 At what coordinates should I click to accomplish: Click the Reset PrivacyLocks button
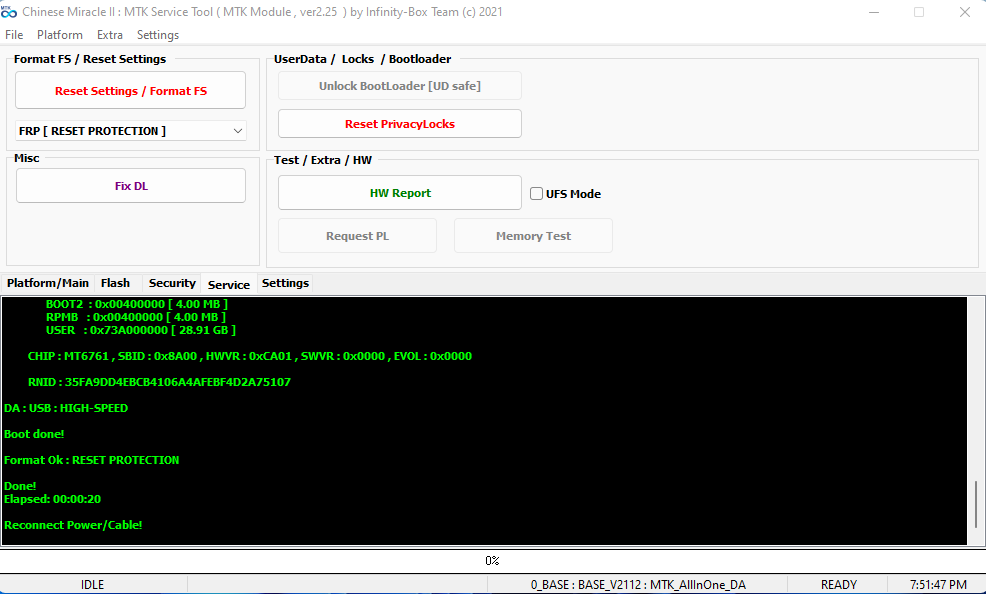click(x=400, y=124)
